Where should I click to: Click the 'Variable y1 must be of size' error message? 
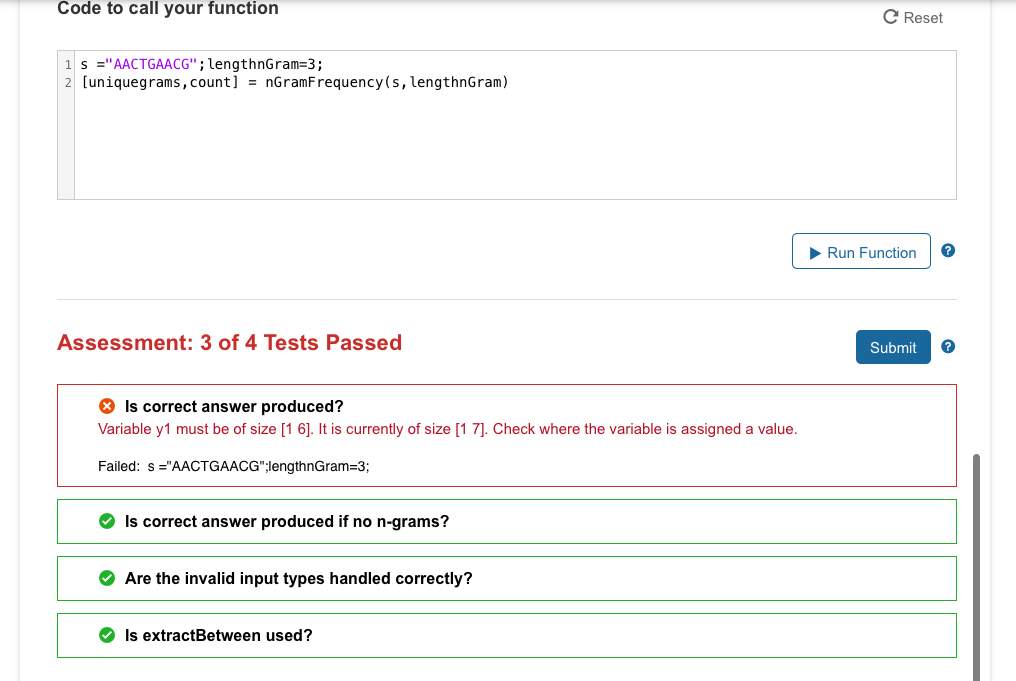[x=447, y=429]
